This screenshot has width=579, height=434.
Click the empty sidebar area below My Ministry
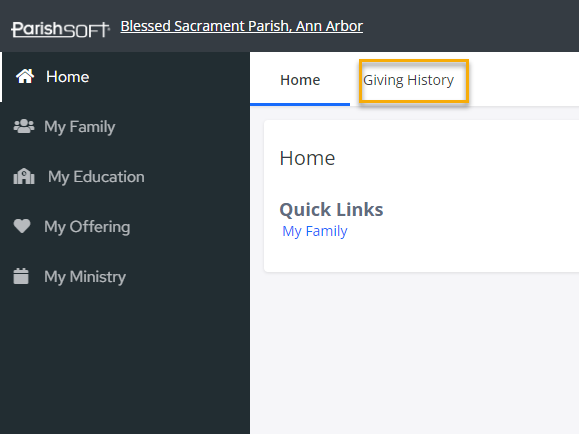125,368
